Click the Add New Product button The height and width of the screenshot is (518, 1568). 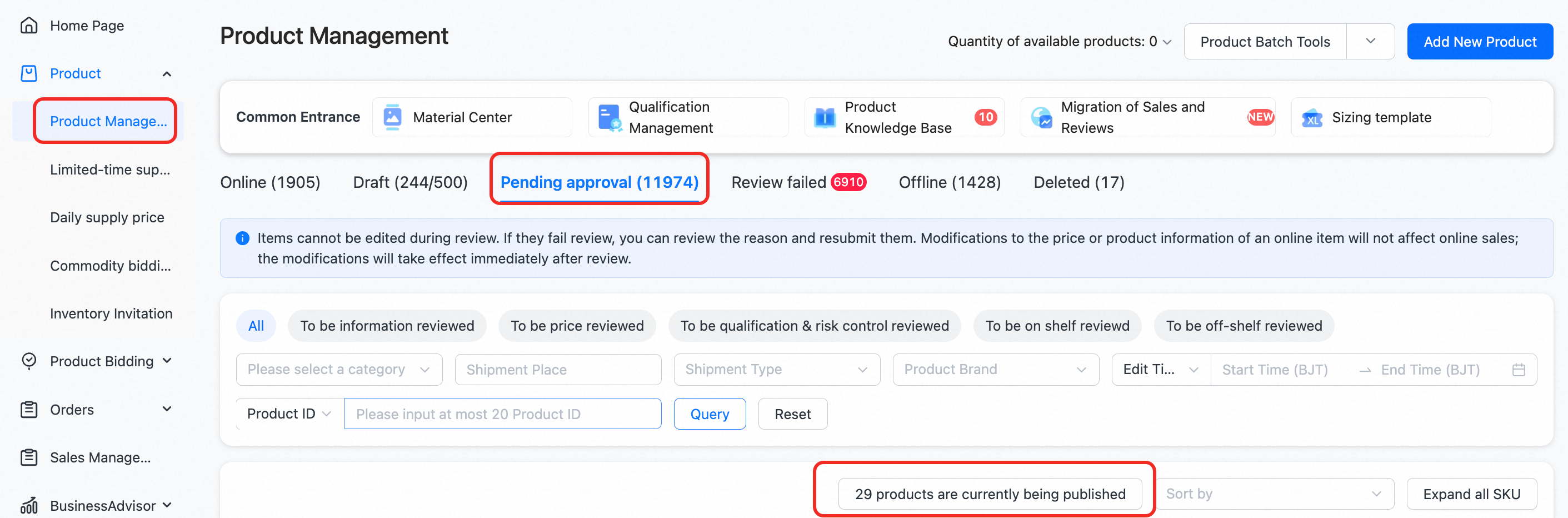(x=1479, y=41)
